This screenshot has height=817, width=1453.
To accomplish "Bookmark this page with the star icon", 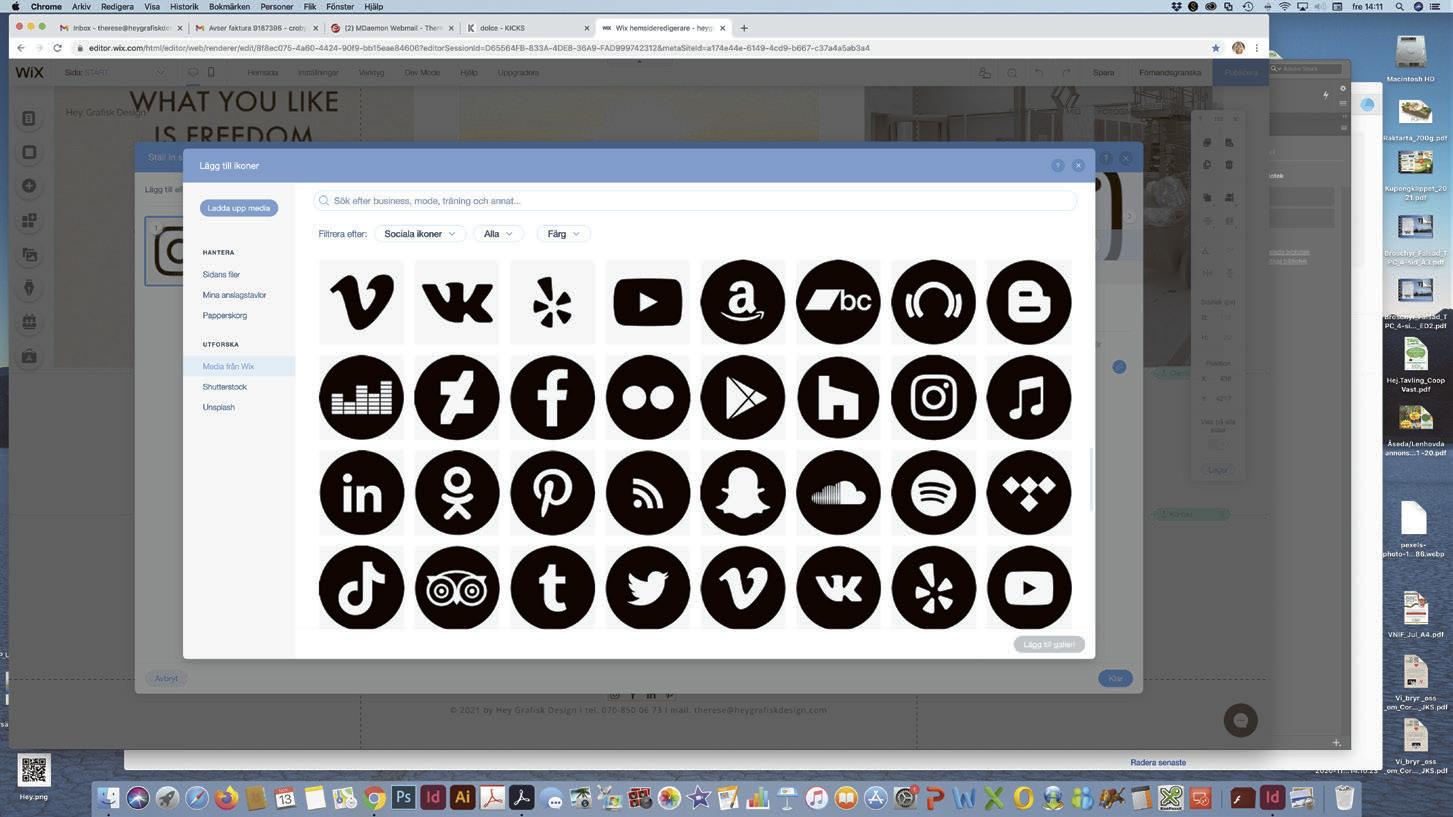I will (1216, 48).
